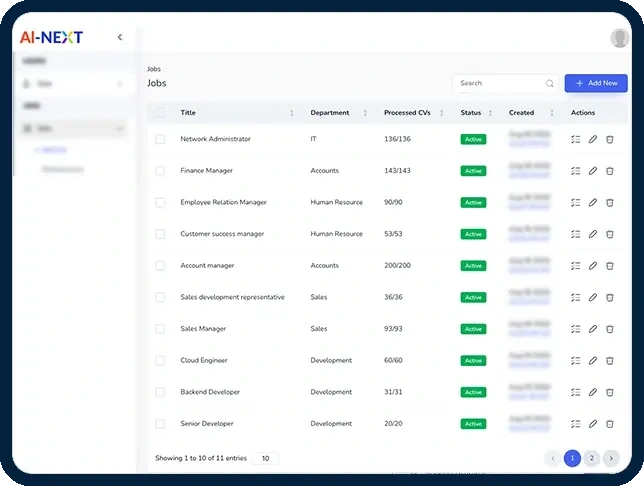Screen dimensions: 644x486
Task: Edit the Sales development representative job
Action: point(593,297)
